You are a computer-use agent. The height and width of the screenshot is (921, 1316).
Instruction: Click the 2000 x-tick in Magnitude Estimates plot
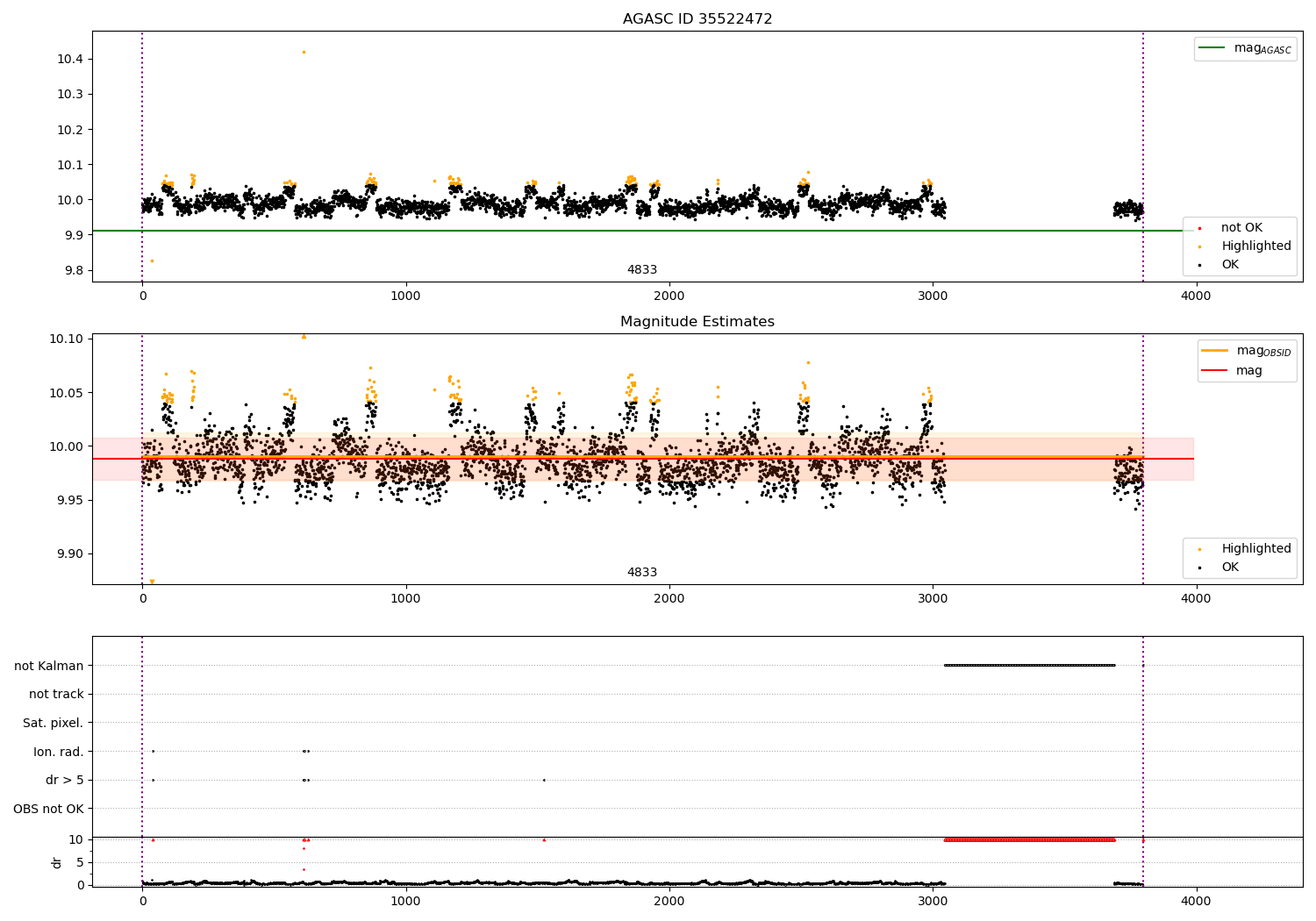[669, 598]
